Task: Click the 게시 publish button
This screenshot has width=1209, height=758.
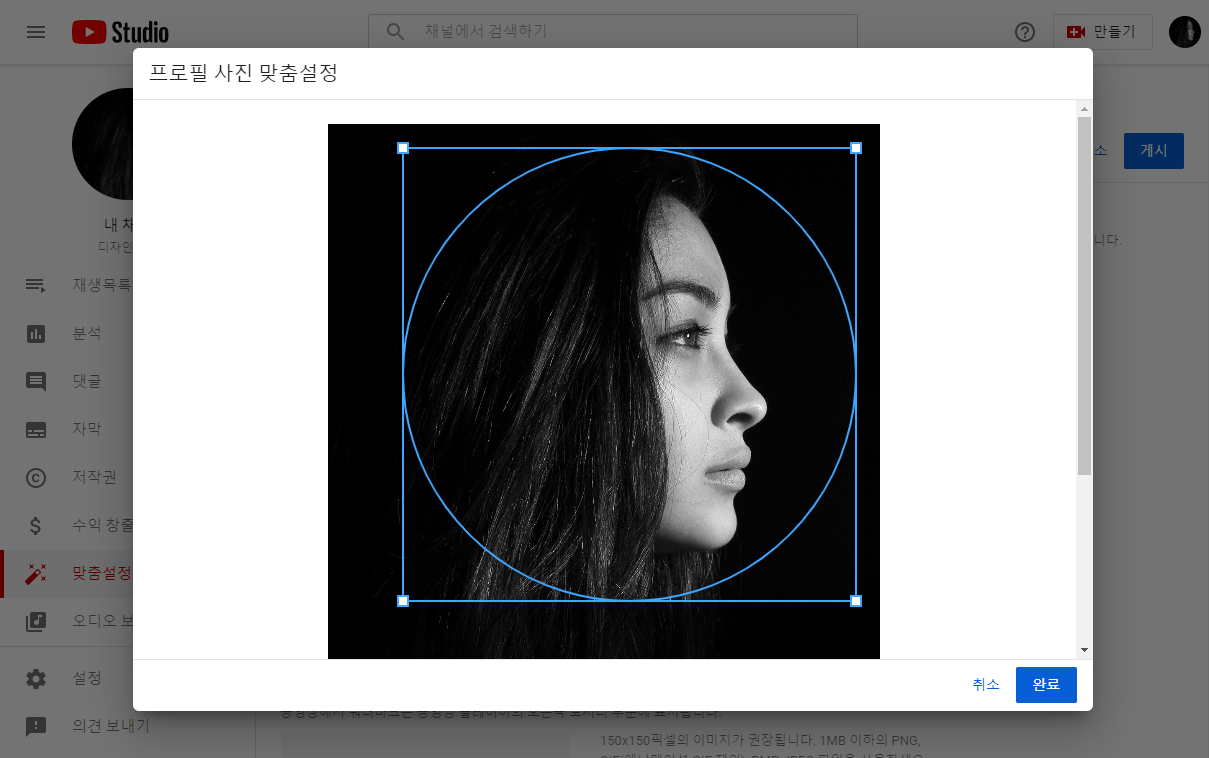Action: (x=1154, y=150)
